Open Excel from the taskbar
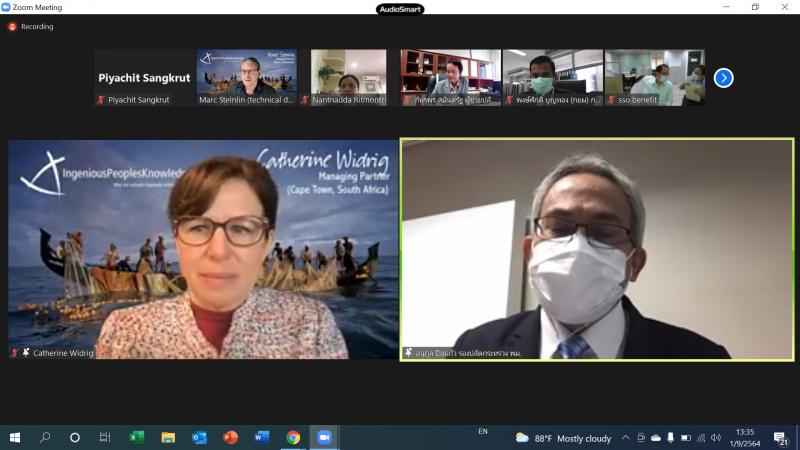Image resolution: width=800 pixels, height=450 pixels. tap(137, 437)
